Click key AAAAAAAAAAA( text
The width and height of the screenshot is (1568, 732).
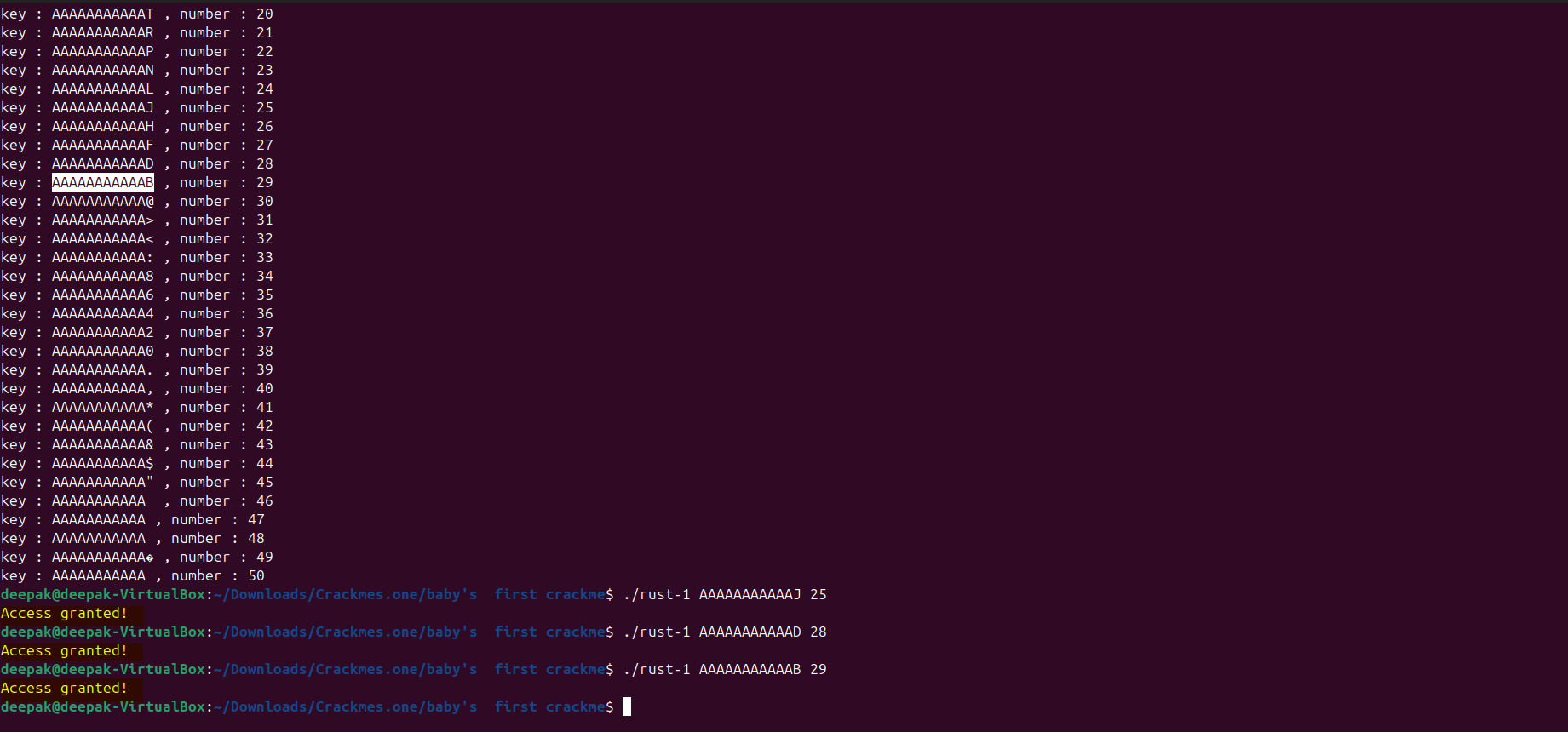pyautogui.click(x=103, y=426)
